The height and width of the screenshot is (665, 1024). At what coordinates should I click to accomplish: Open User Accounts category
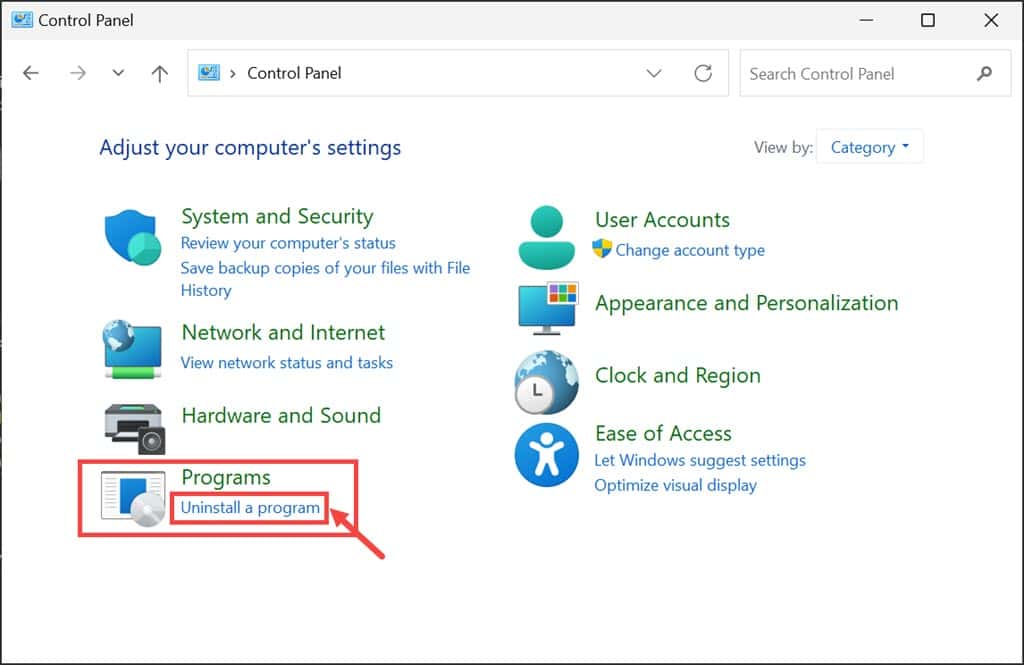(x=663, y=219)
